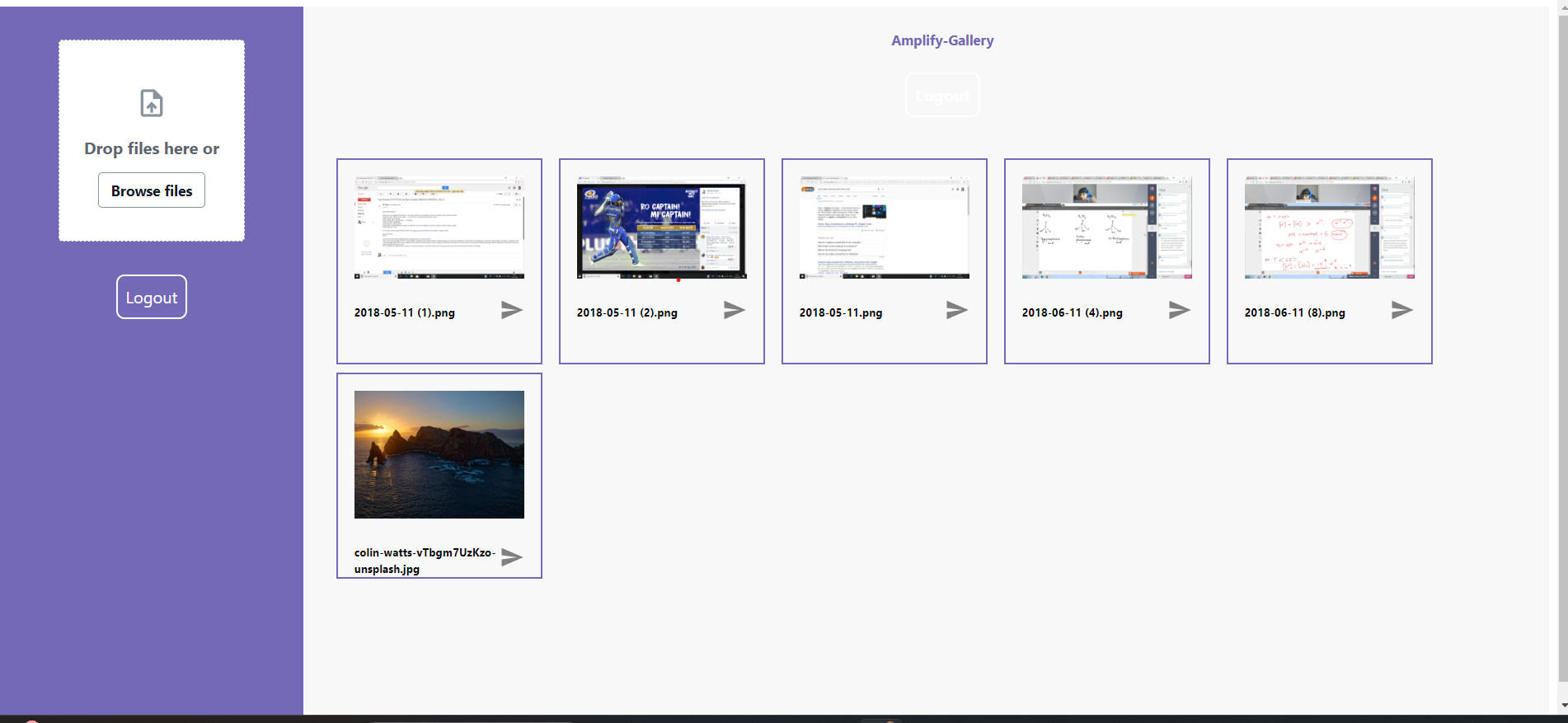The width and height of the screenshot is (1568, 723).
Task: Open cricket captain thumbnail 2018-05-11 (2).png
Action: pyautogui.click(x=662, y=228)
